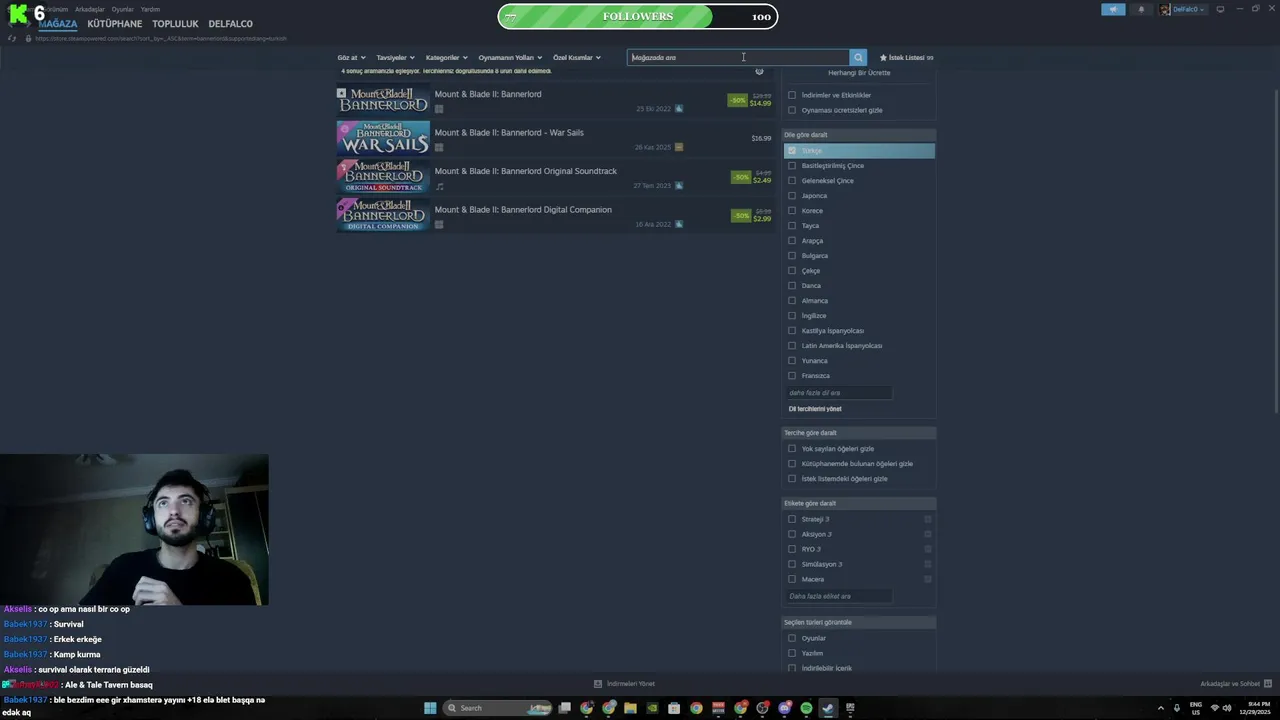Open the Steam notifications bell
This screenshot has width=1280, height=720.
(x=1141, y=9)
